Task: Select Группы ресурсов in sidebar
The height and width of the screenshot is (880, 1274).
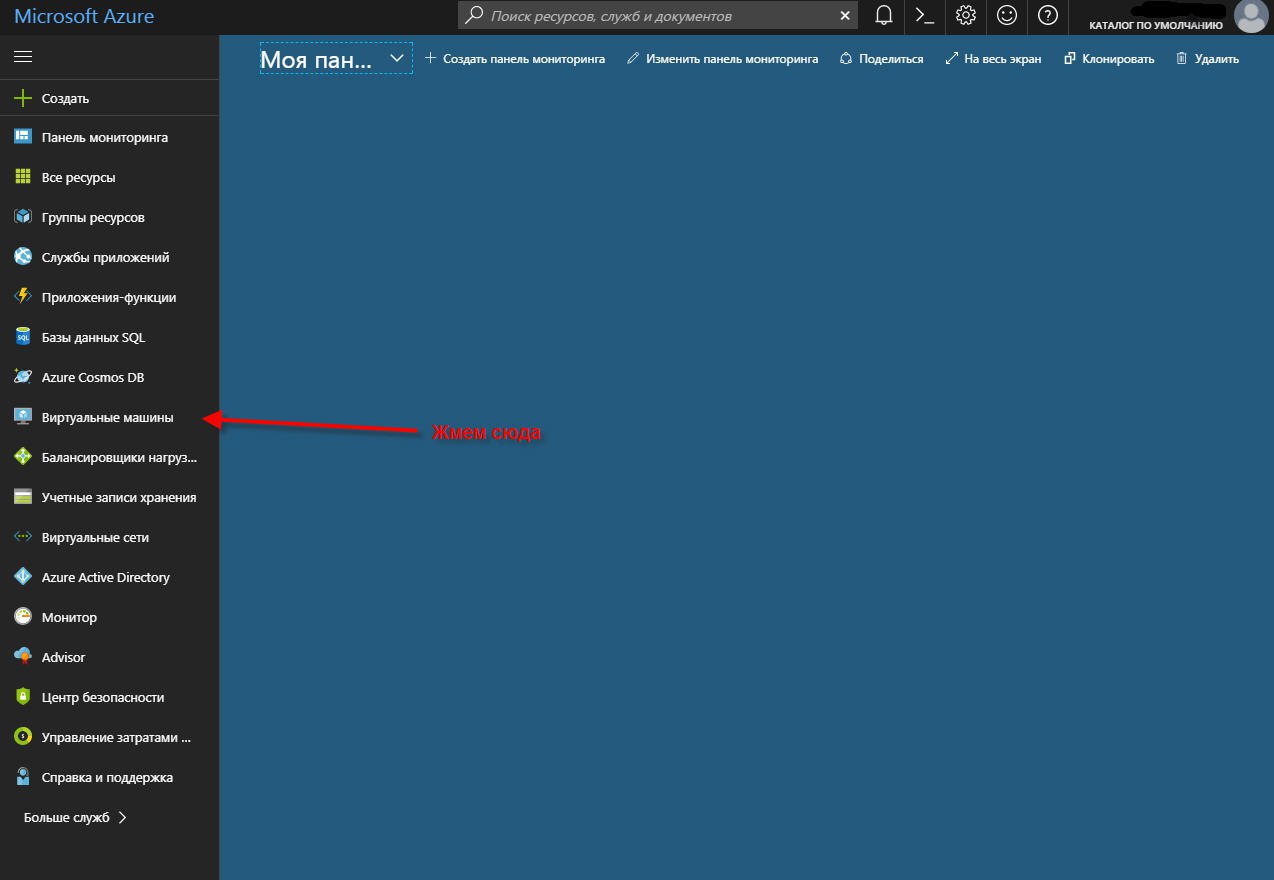Action: [93, 217]
